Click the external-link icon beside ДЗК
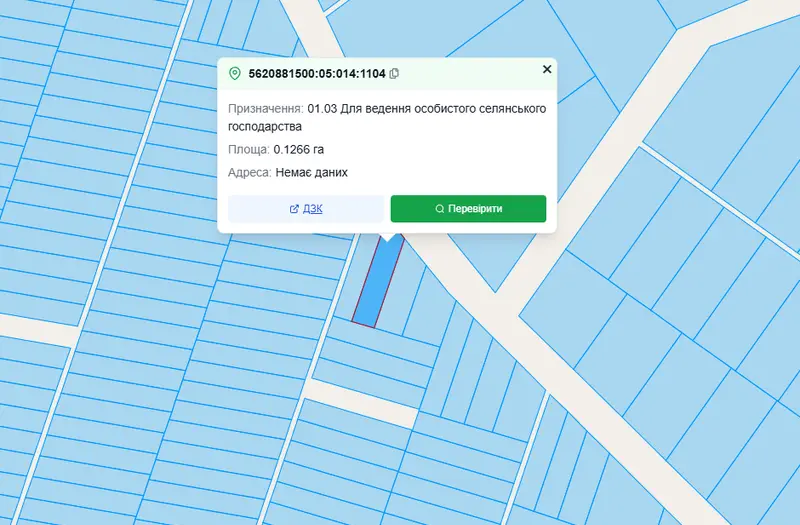This screenshot has height=525, width=800. click(294, 209)
